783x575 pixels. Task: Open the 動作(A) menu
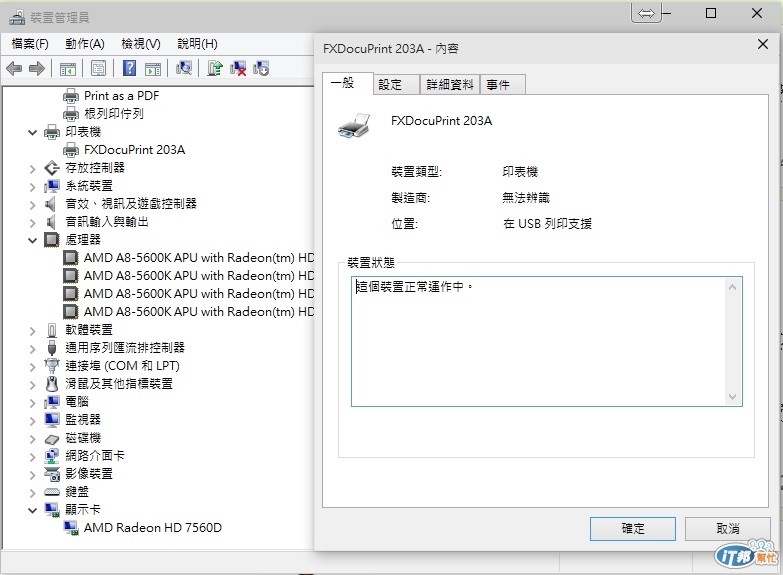coord(85,44)
